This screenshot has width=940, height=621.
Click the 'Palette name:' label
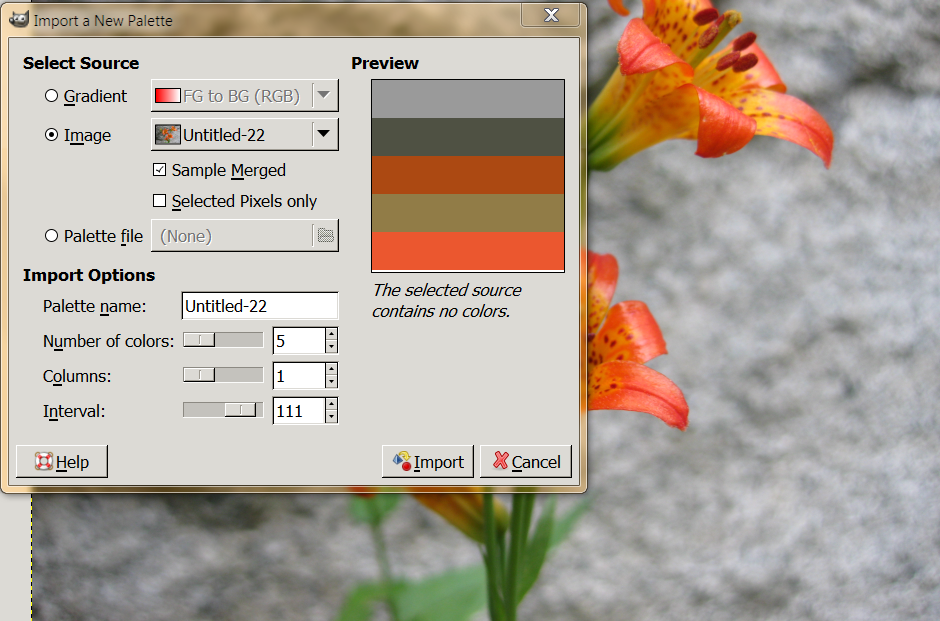point(94,306)
